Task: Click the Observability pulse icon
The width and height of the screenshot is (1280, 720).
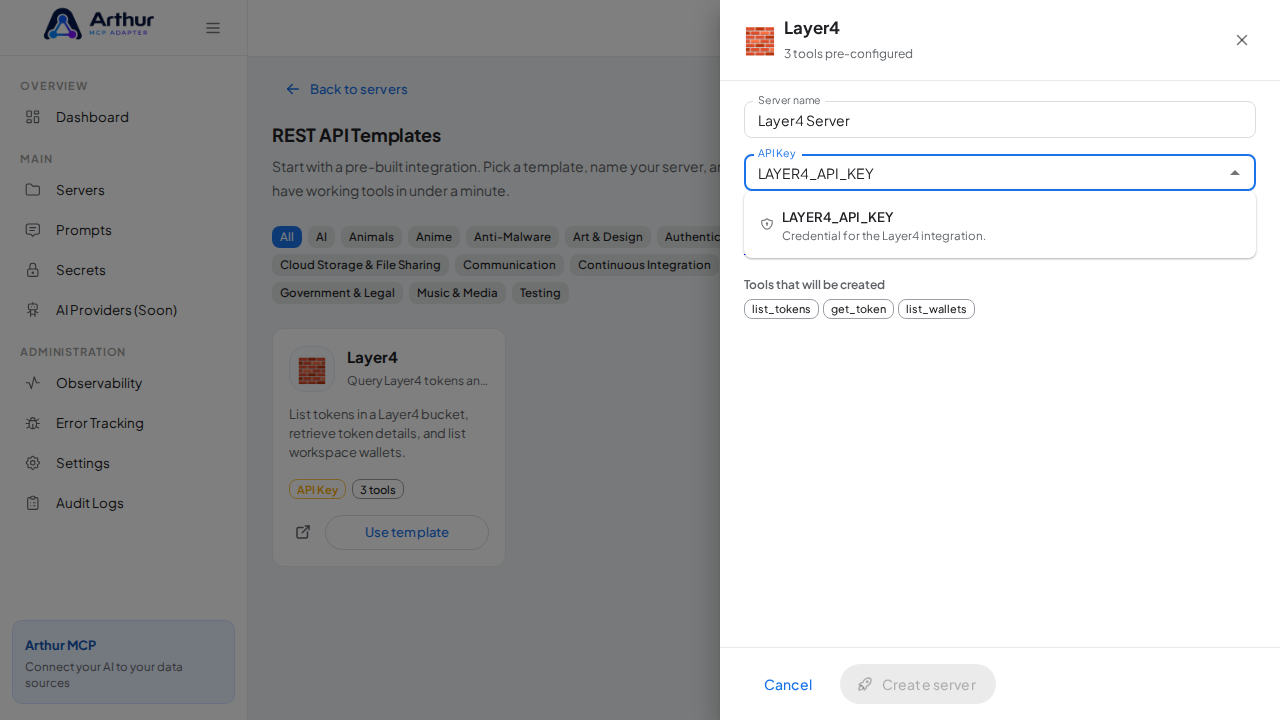Action: pyautogui.click(x=33, y=383)
